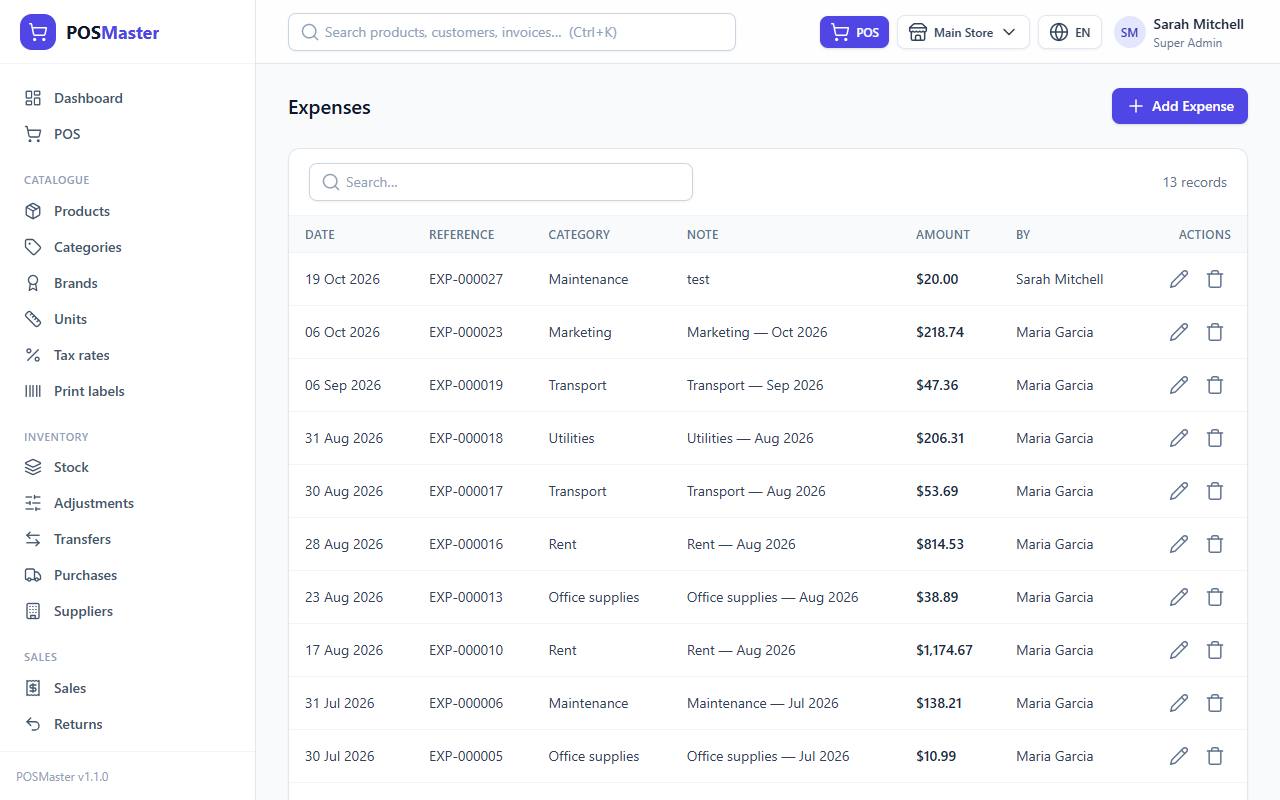Open the Main Store selector dropdown
Viewport: 1280px width, 800px height.
pos(963,32)
